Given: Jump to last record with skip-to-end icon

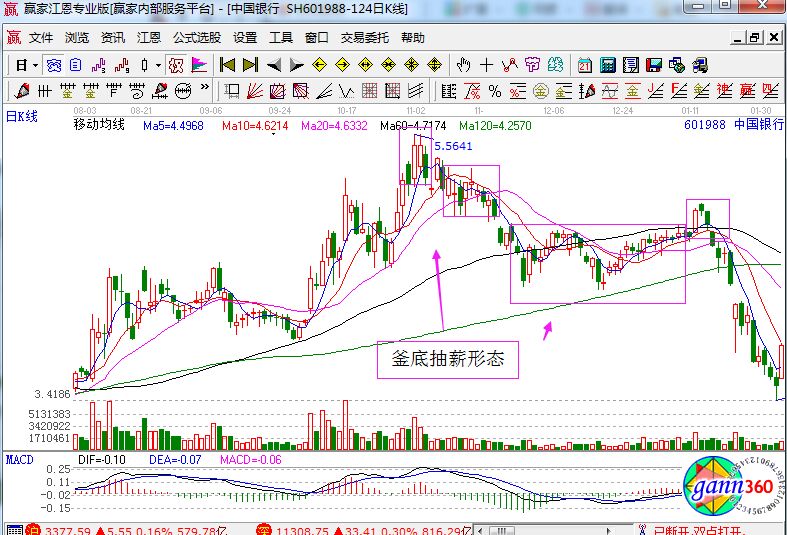Looking at the screenshot, I should [250, 65].
